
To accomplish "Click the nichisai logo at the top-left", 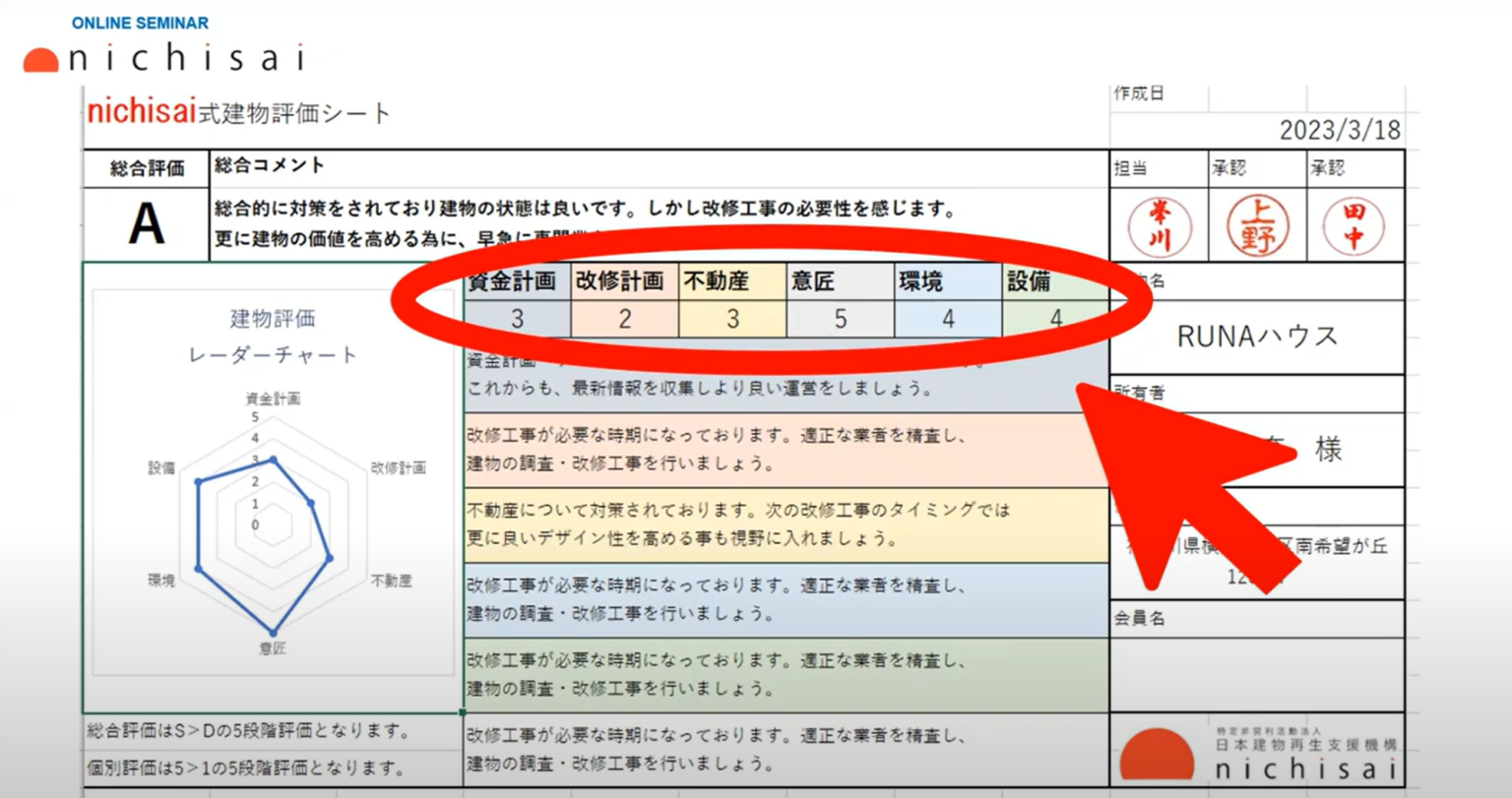I will tap(164, 58).
